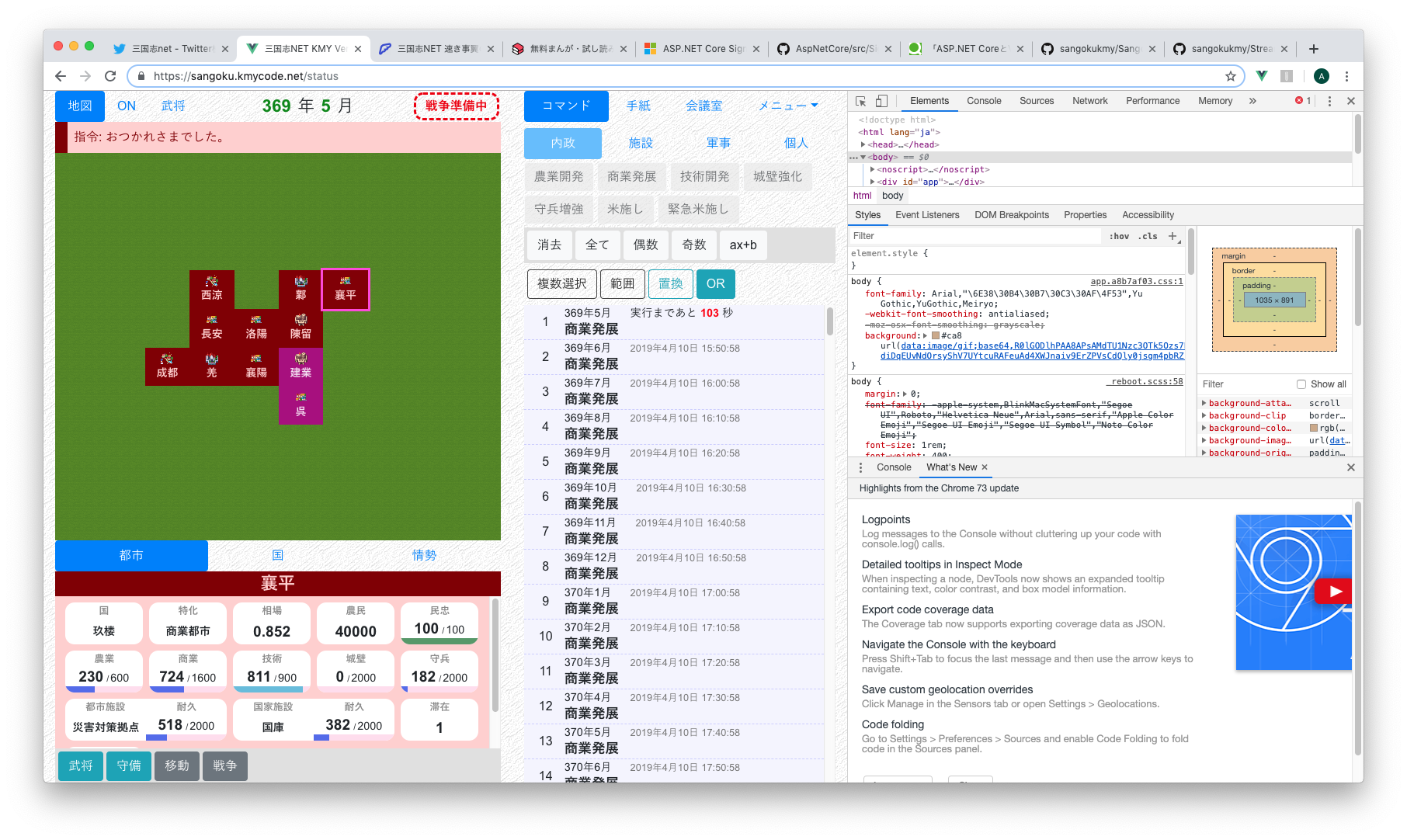Click the bookmark star in address bar
This screenshot has width=1407, height=840.
(x=1230, y=76)
